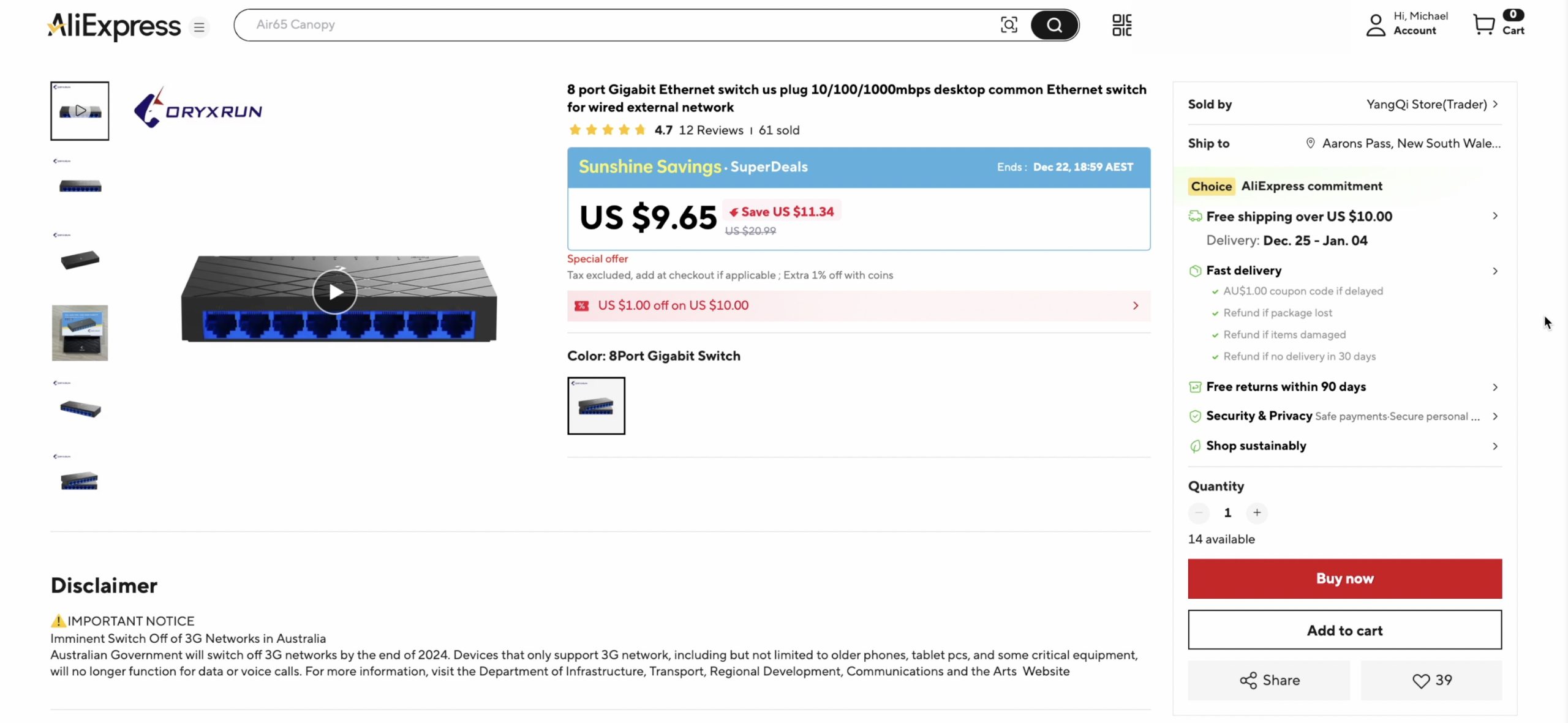Expand US $1.00 off coupon row
The height and width of the screenshot is (723, 1568).
coord(1136,305)
